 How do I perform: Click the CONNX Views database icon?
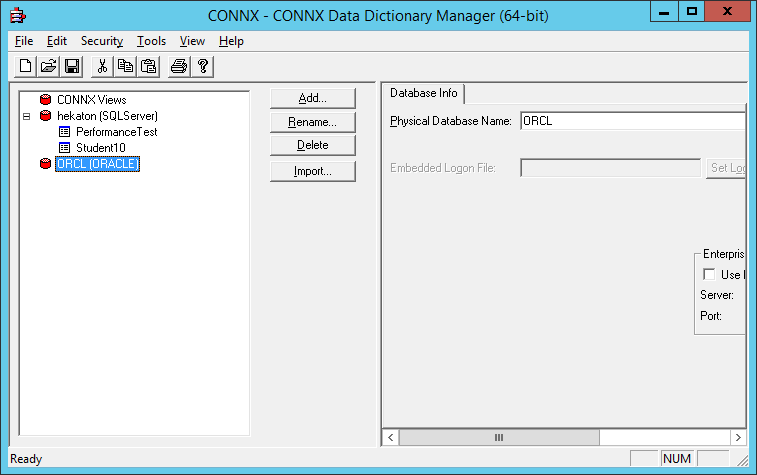(45, 99)
